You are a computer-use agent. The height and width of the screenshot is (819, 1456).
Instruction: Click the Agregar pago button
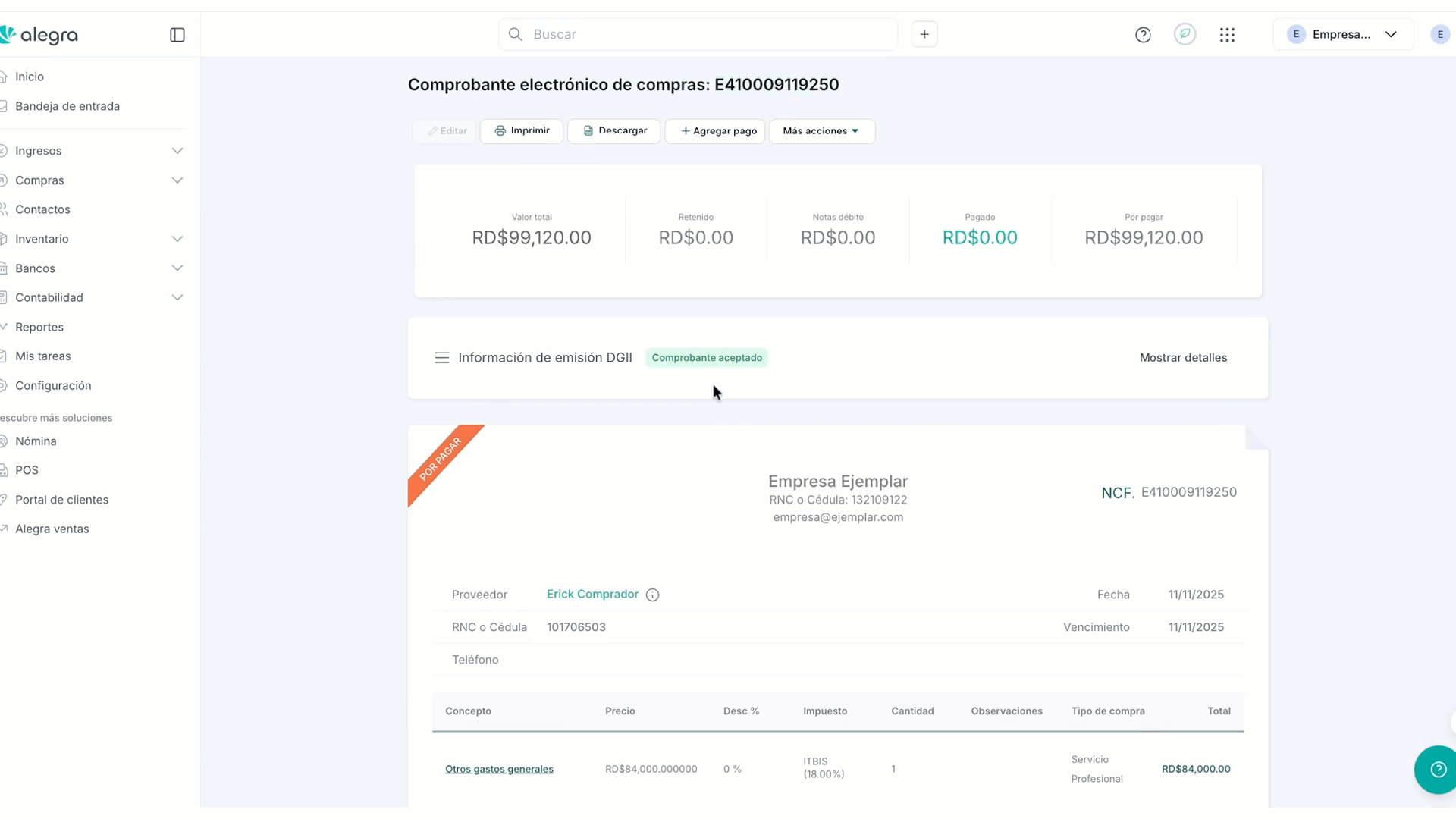tap(715, 131)
